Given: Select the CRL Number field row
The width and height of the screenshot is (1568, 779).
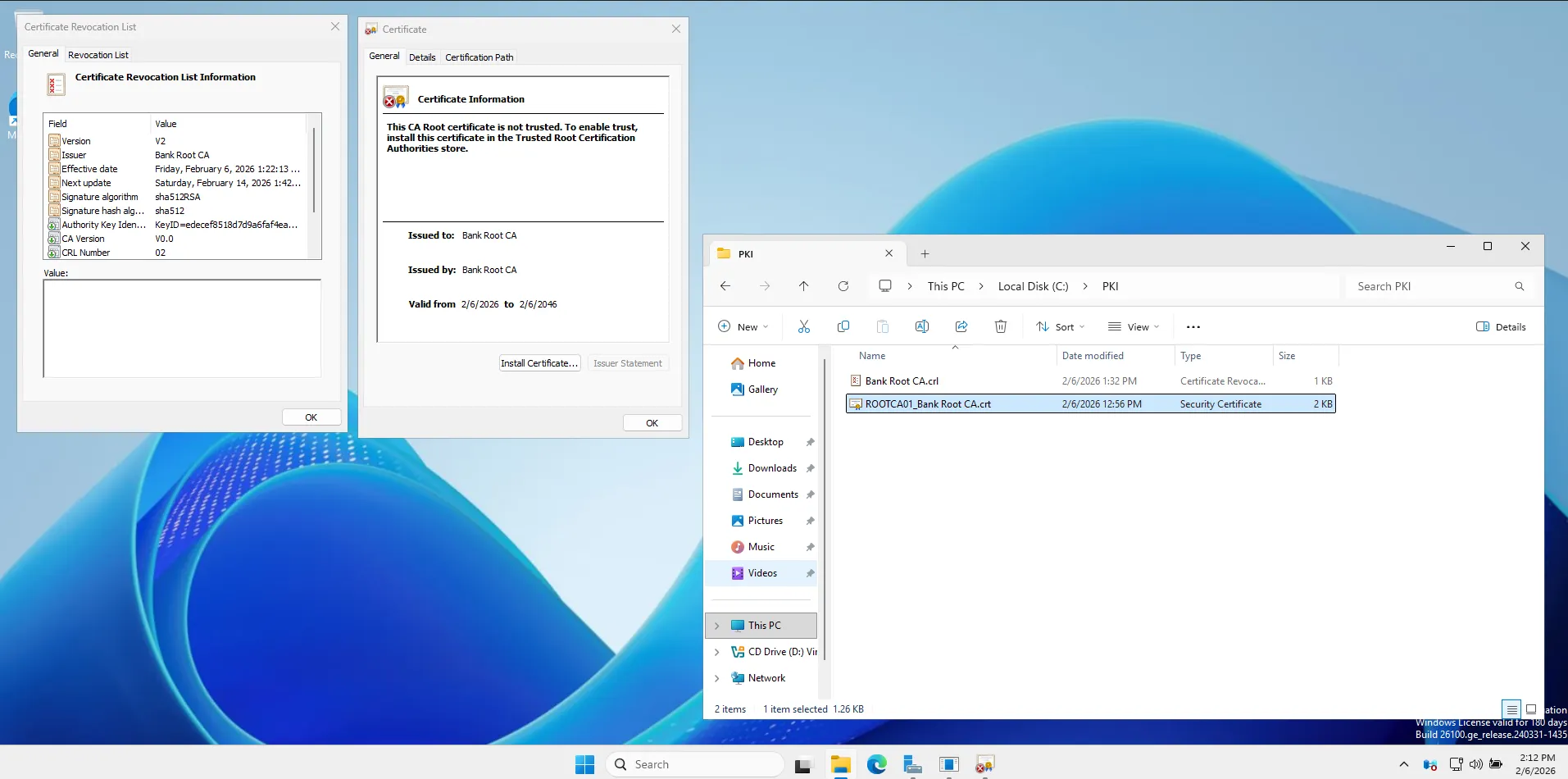Looking at the screenshot, I should click(176, 253).
